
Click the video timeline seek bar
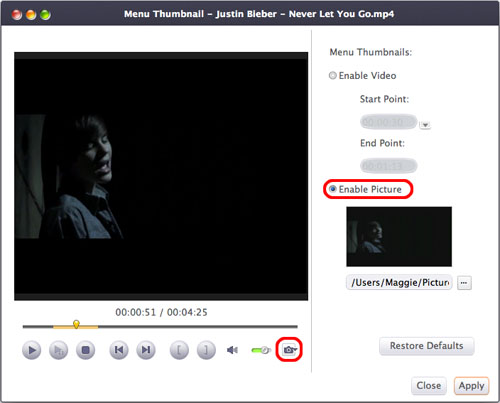coord(160,327)
